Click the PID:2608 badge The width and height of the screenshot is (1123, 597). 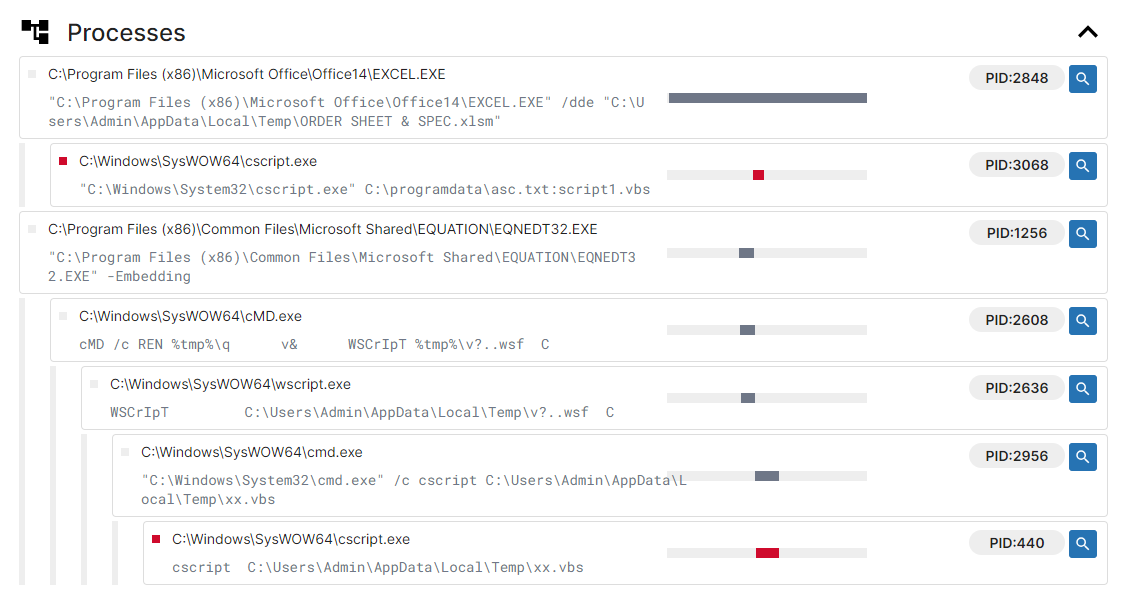click(x=1016, y=320)
